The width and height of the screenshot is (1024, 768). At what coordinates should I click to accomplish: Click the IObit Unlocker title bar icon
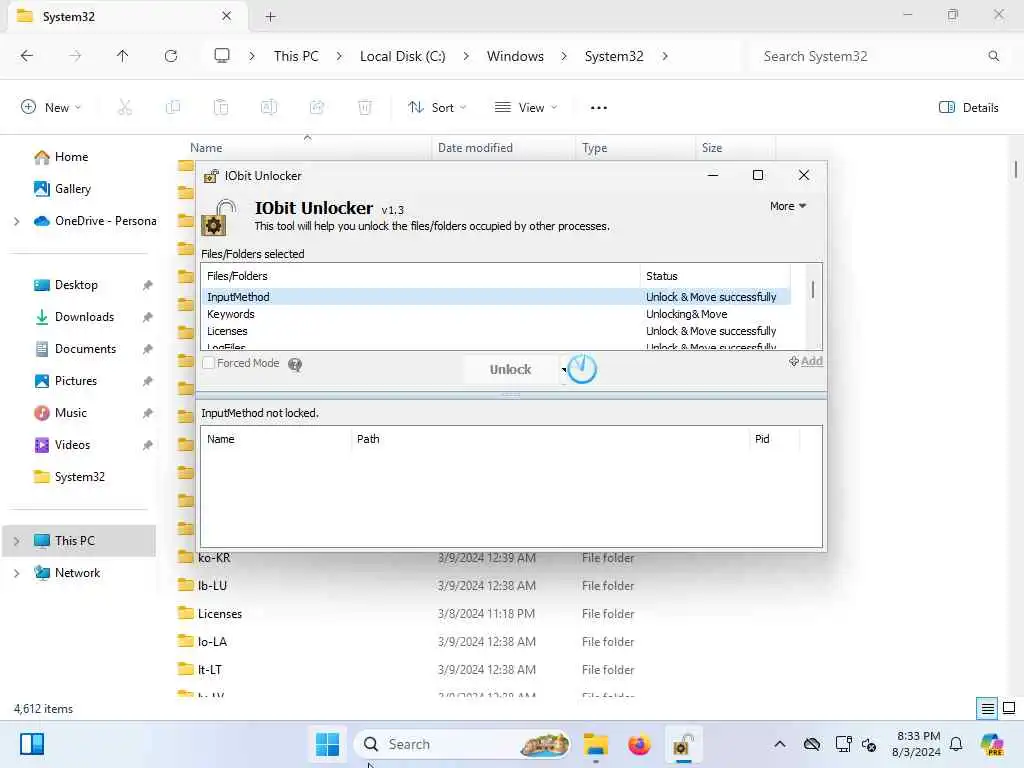(211, 176)
